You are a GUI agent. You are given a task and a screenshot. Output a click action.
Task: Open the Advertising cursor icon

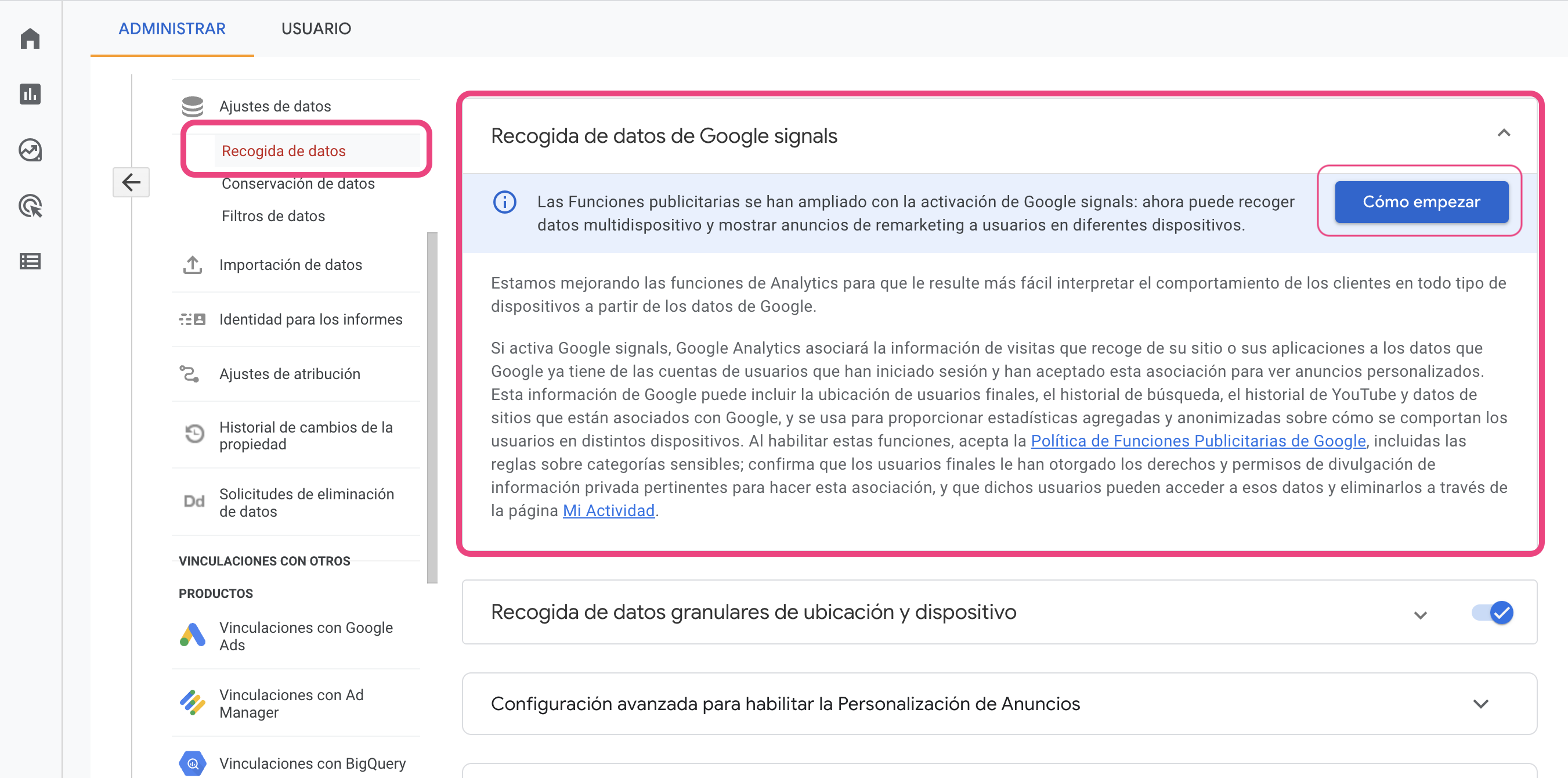point(30,206)
